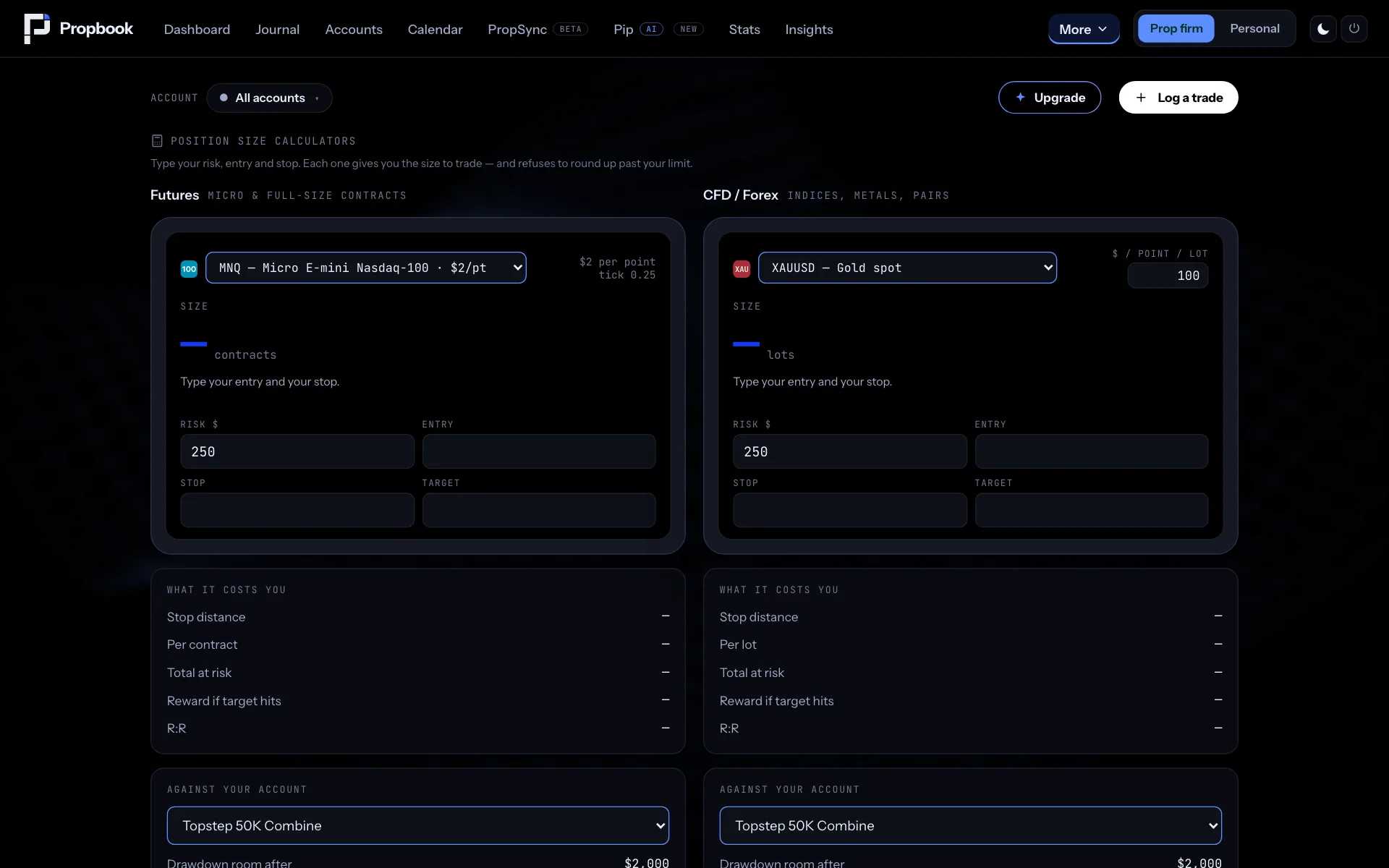Screen dimensions: 1389x868
Task: Go to the Dashboard tab
Action: click(197, 30)
